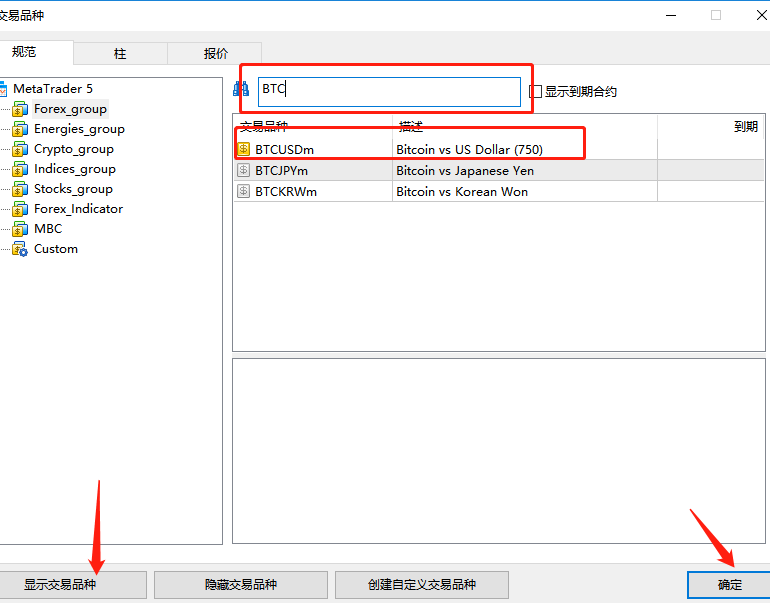Click description Bitcoin vs Korean Won
This screenshot has height=603, width=770.
click(x=462, y=192)
